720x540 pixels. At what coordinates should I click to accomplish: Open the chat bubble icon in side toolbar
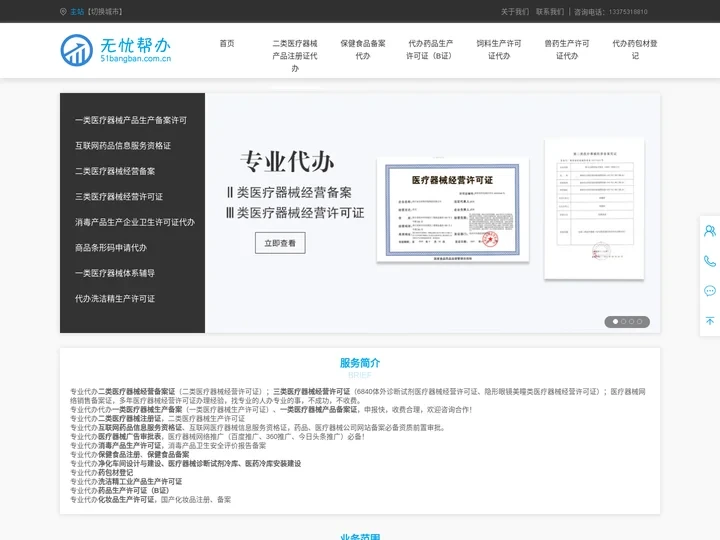(x=710, y=291)
